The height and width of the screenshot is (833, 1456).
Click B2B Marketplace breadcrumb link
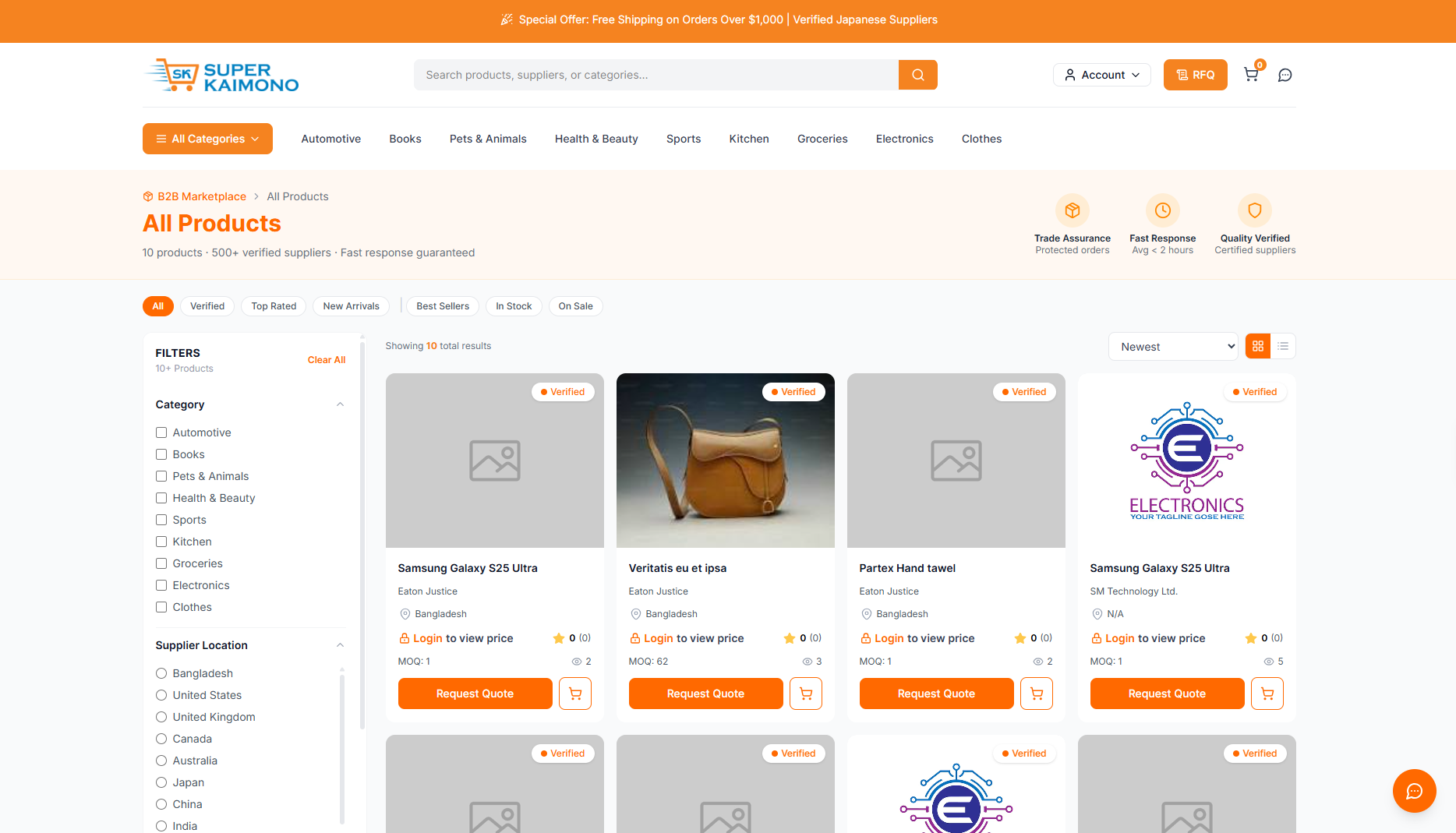pyautogui.click(x=202, y=196)
